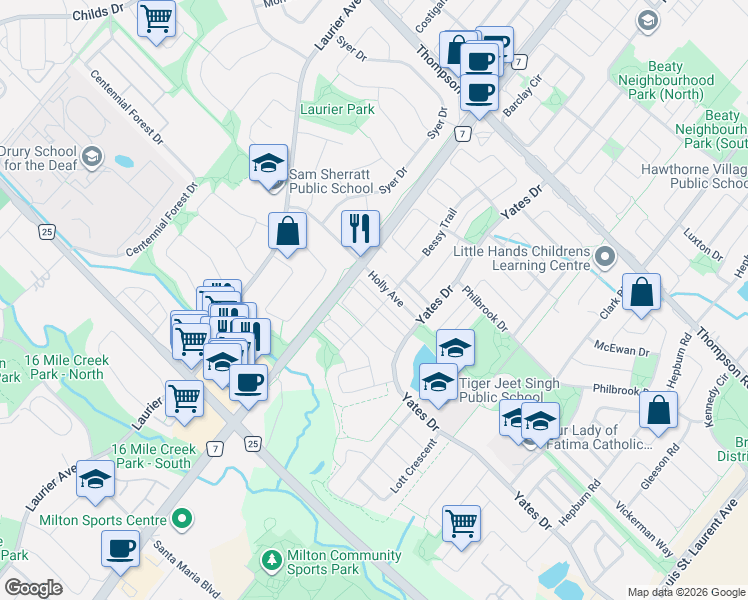Click the Map data ©2026 Google text
Image resolution: width=748 pixels, height=600 pixels.
686,592
